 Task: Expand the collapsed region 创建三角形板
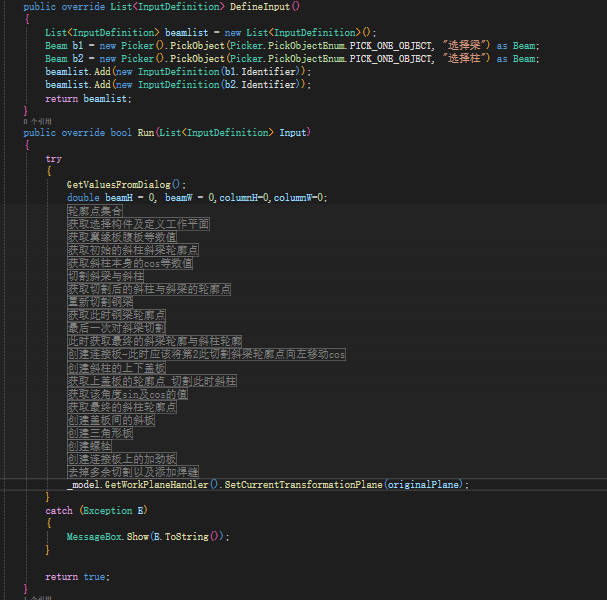(x=100, y=433)
